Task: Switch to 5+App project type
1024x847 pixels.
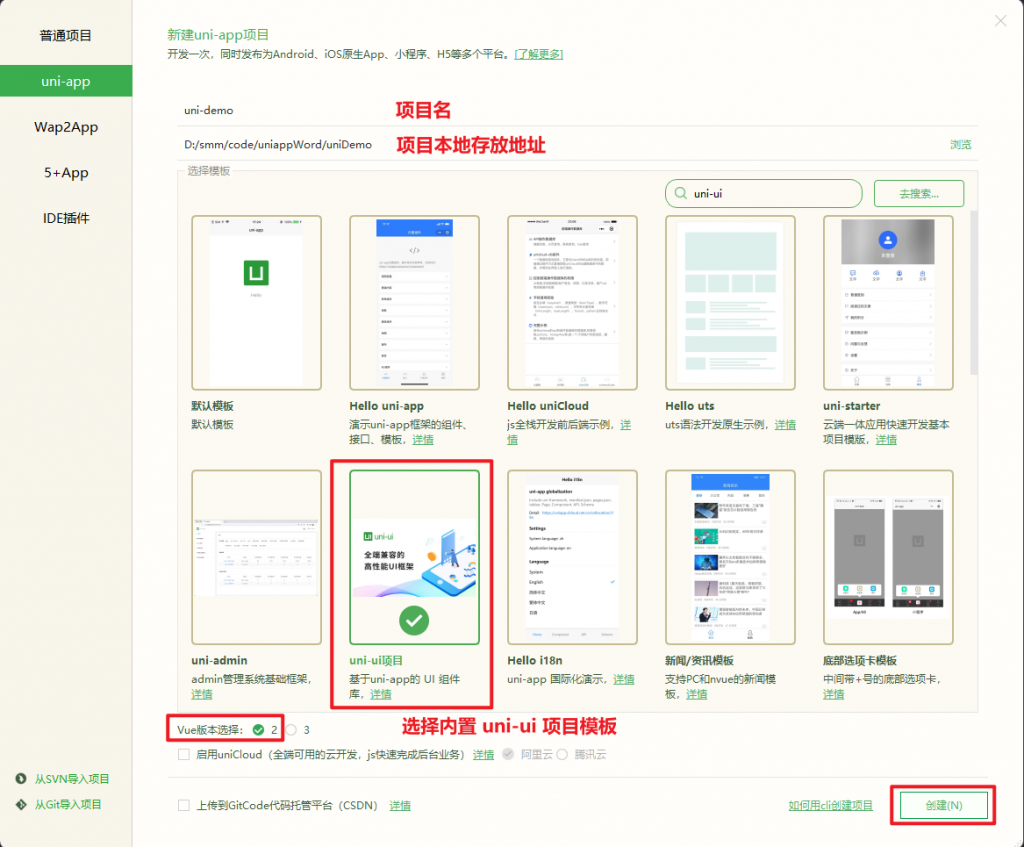Action: point(65,172)
